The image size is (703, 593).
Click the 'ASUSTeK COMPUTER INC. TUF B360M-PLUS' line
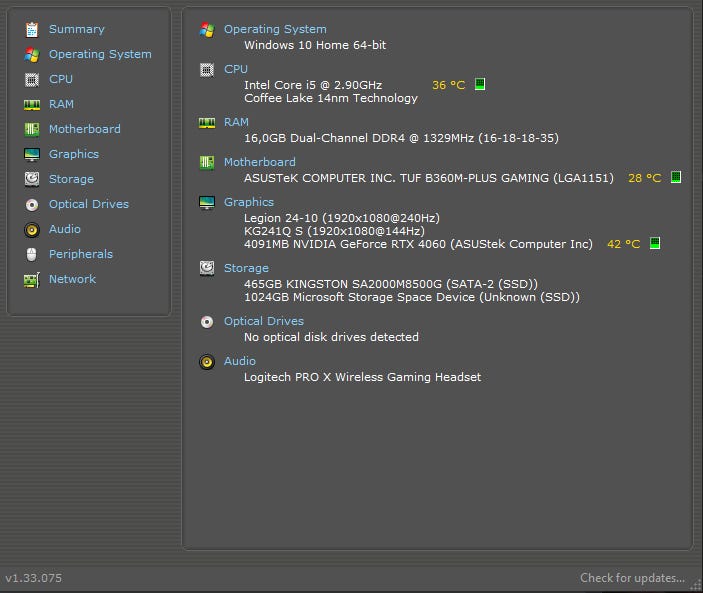click(x=429, y=178)
